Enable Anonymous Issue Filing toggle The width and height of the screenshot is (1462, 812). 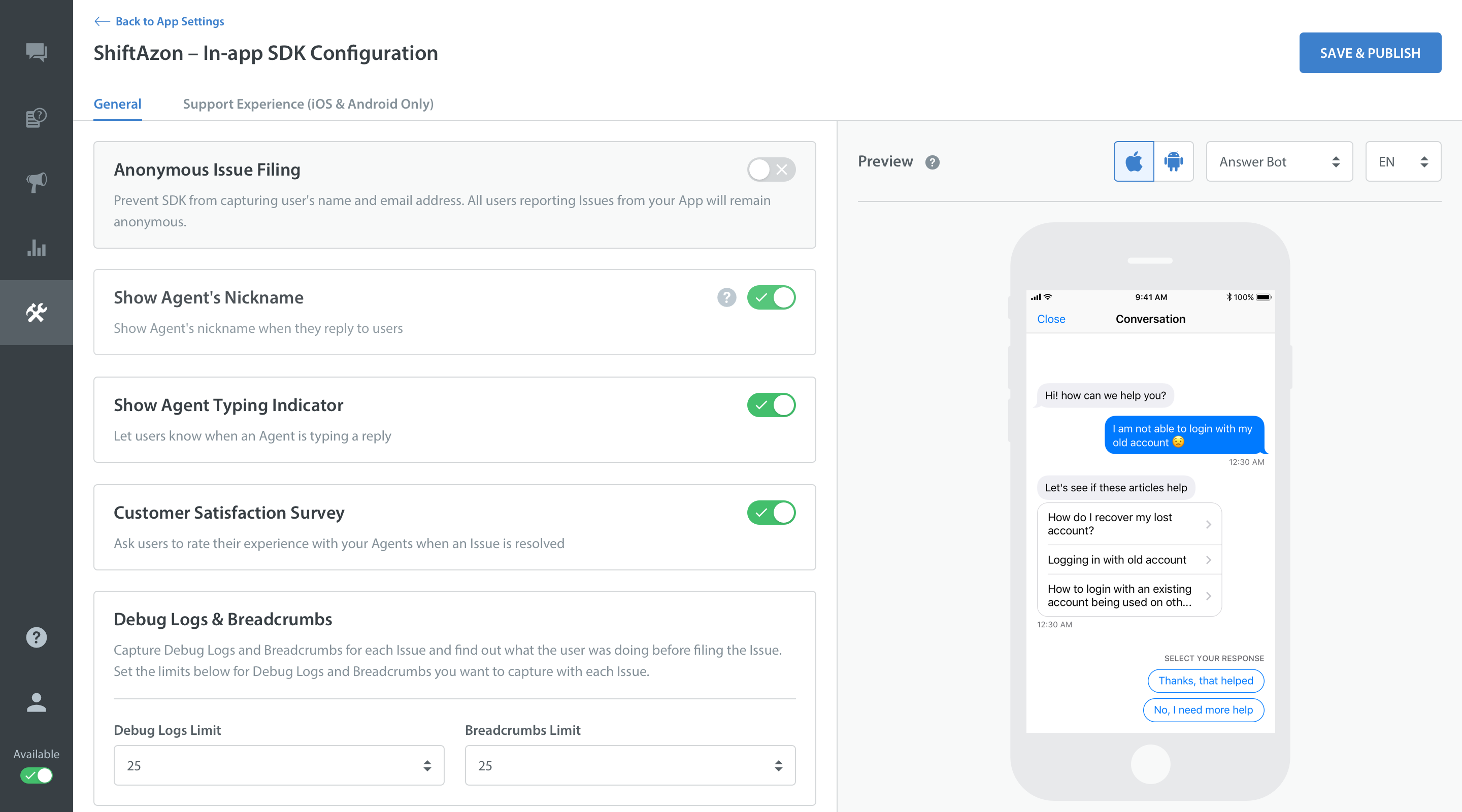point(771,170)
